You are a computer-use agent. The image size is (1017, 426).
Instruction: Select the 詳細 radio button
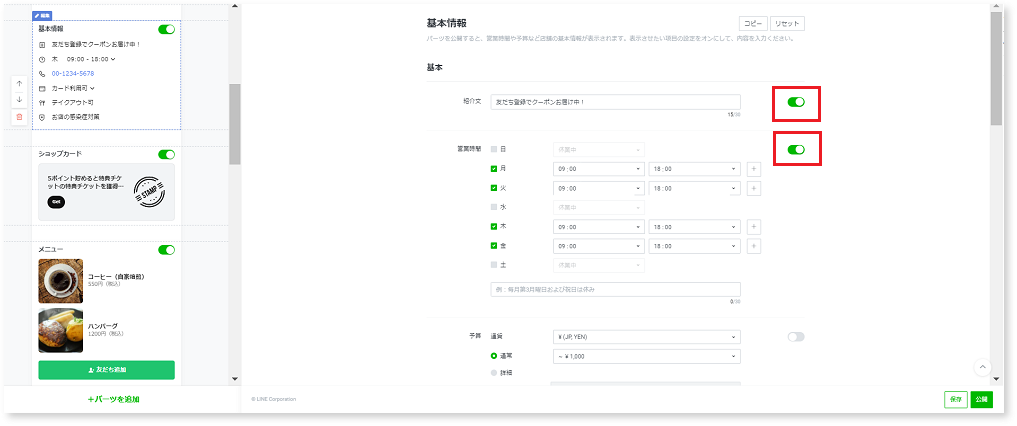coord(494,373)
